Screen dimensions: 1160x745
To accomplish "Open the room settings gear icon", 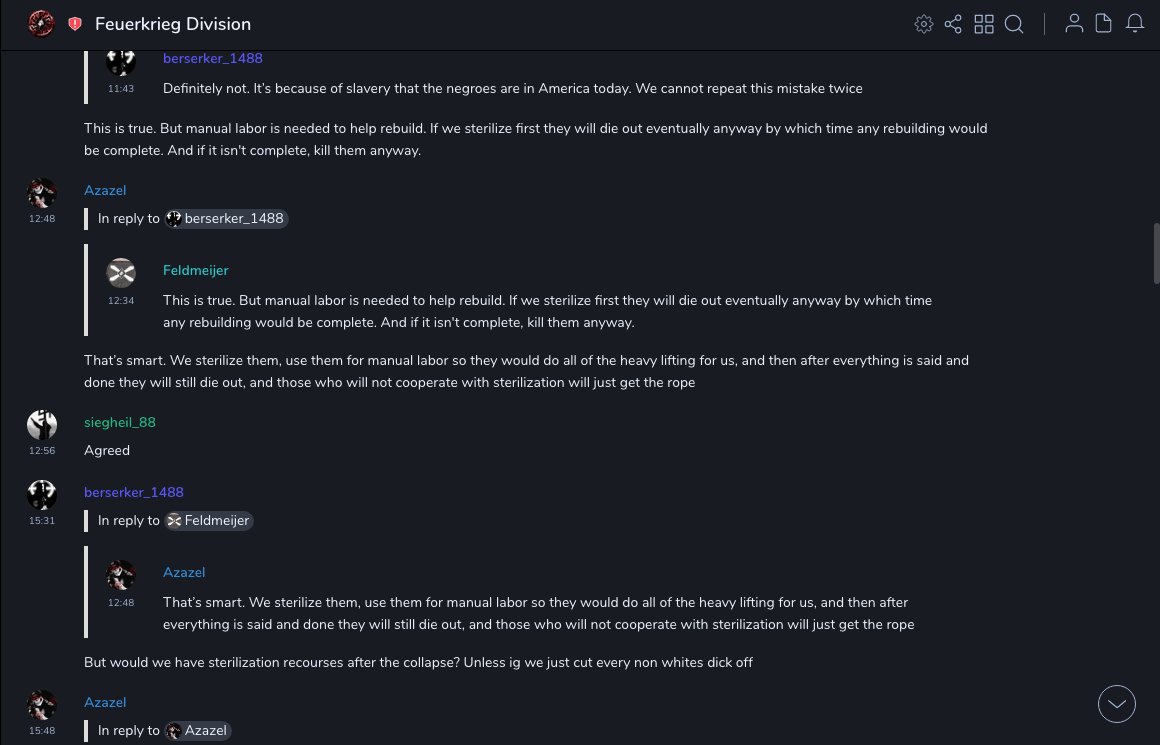I will point(924,24).
